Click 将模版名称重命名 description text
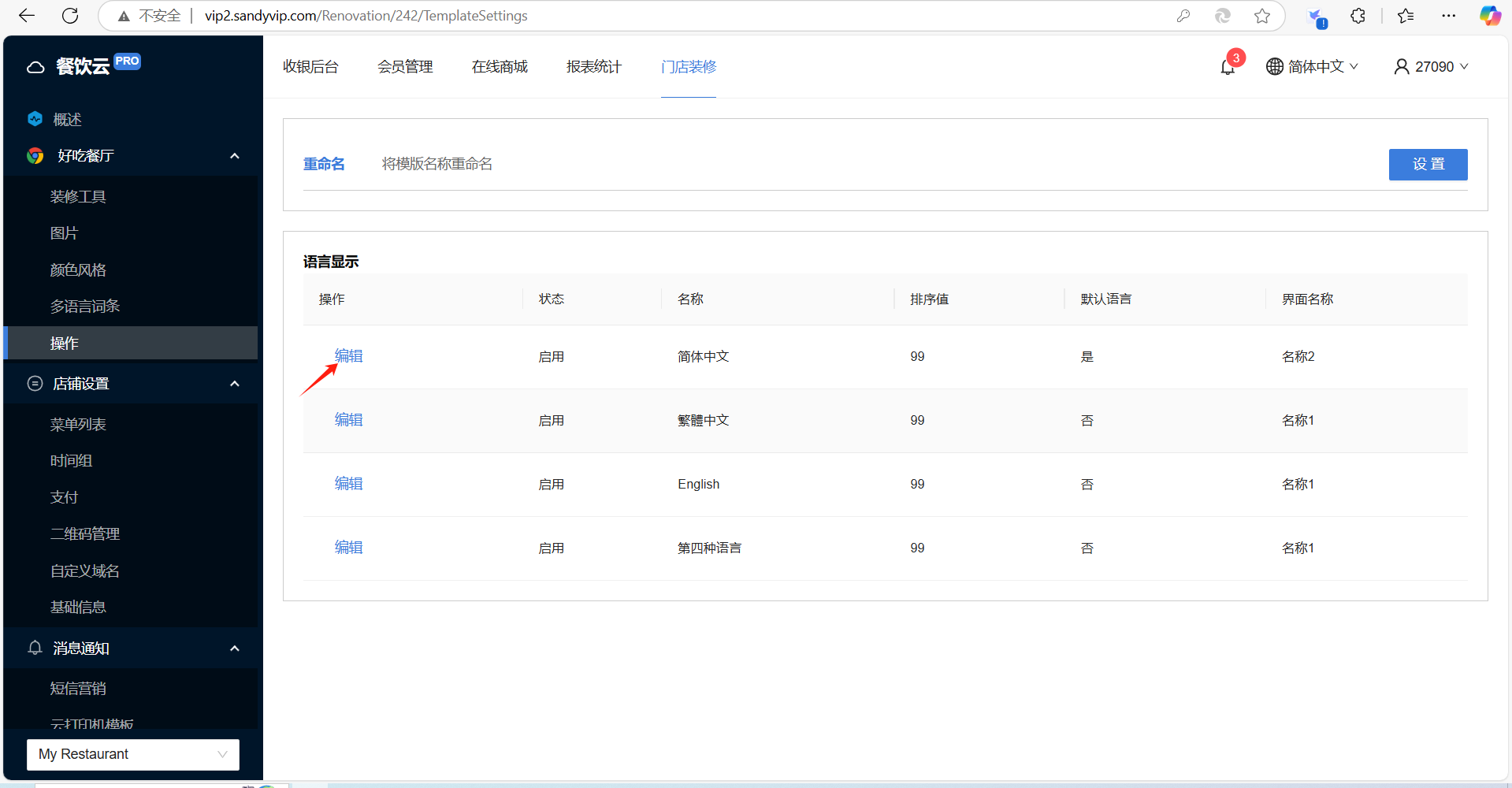The image size is (1512, 788). (437, 164)
